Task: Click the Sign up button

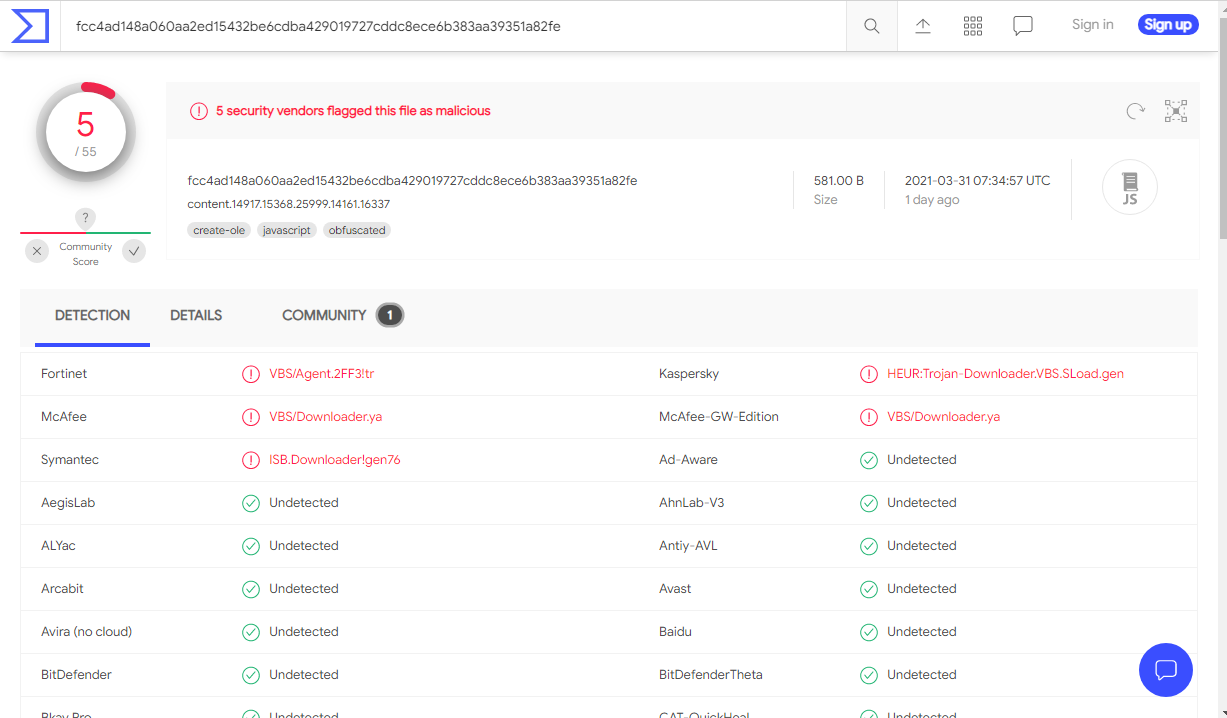Action: 1168,25
